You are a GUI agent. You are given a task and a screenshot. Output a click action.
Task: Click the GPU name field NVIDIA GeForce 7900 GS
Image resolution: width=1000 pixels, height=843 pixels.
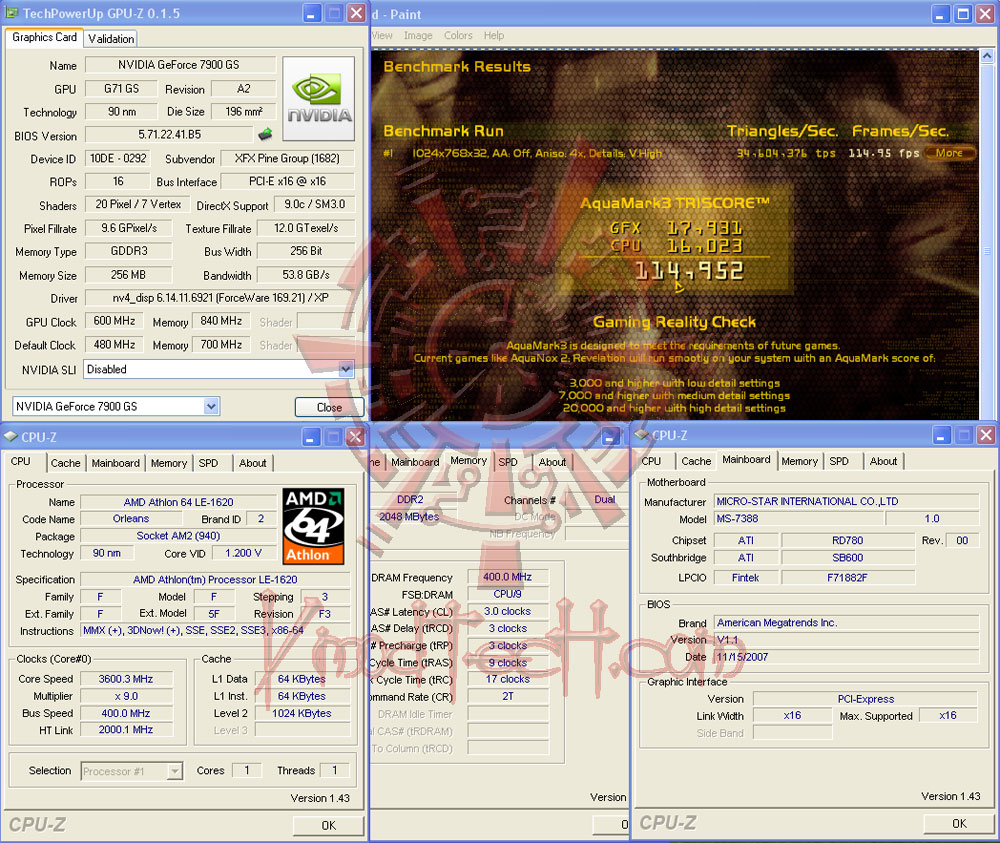coord(180,64)
